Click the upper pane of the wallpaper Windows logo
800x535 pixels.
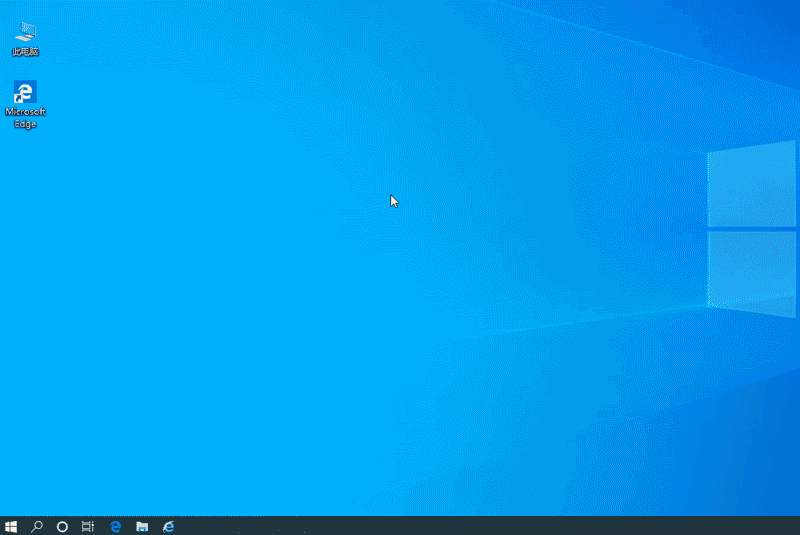tap(751, 184)
